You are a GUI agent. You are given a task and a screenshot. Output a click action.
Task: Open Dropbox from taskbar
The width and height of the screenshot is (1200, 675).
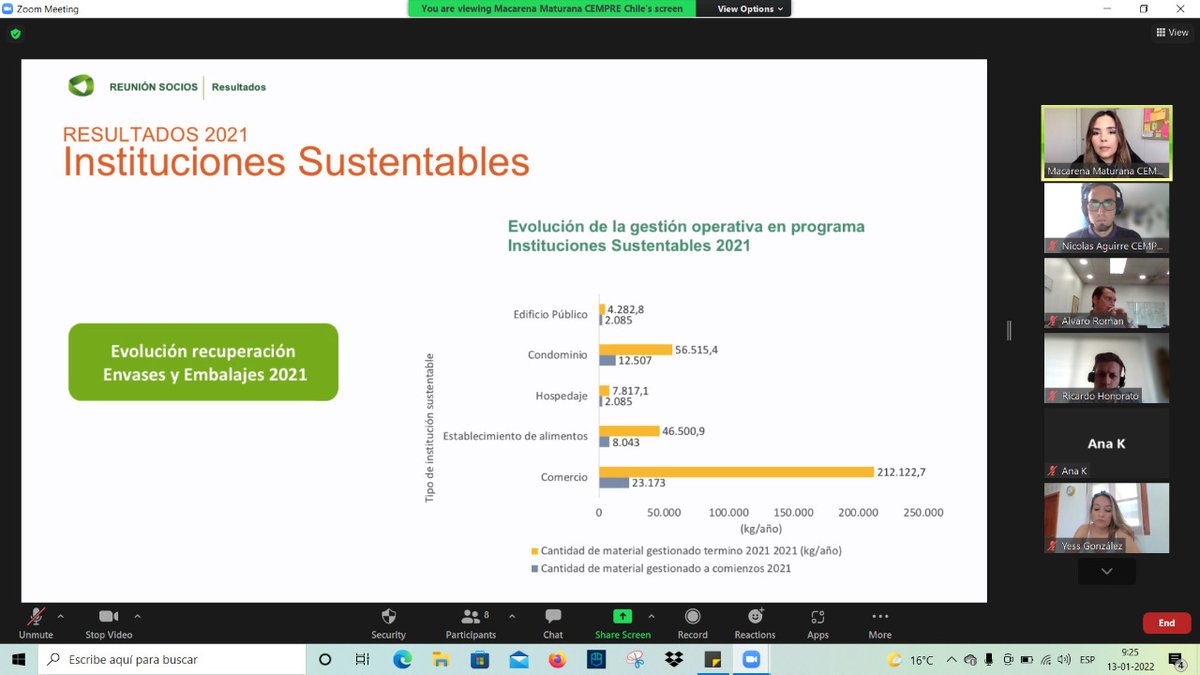point(674,659)
